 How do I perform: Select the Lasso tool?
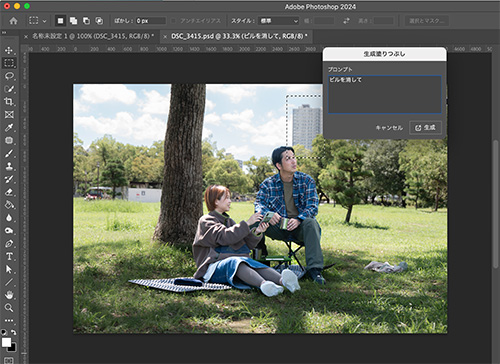[9, 76]
